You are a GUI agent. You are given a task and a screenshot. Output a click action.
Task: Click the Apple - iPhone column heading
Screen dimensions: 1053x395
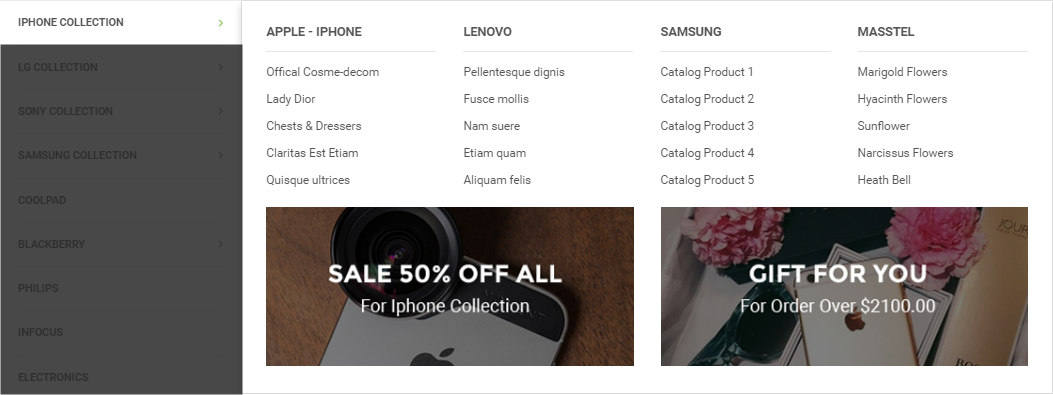click(x=314, y=32)
